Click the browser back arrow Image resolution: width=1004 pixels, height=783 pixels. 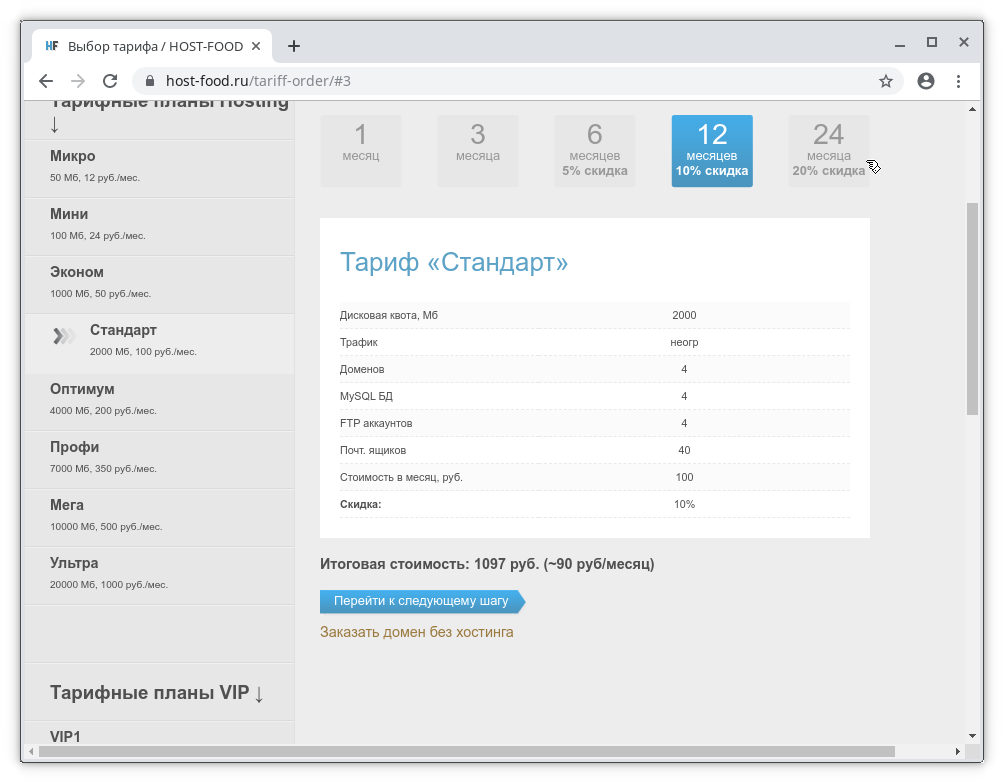(x=46, y=81)
